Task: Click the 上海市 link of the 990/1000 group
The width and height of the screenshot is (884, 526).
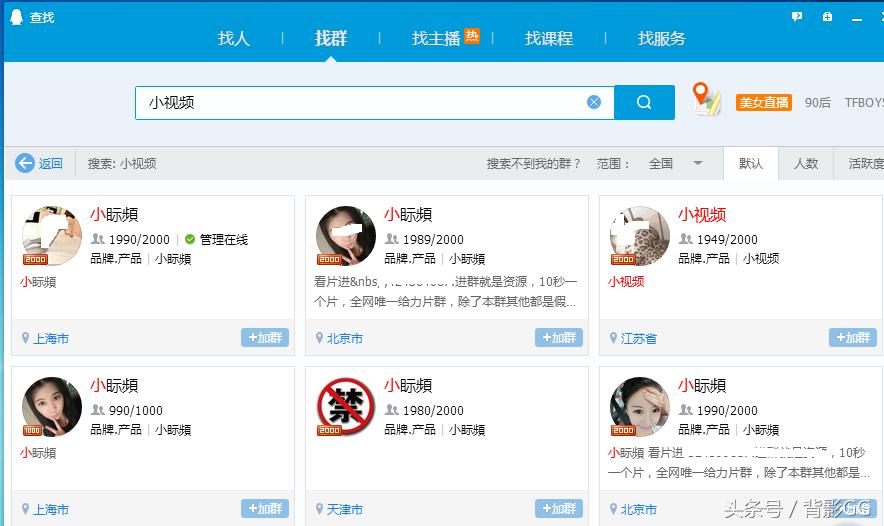Action: click(51, 509)
